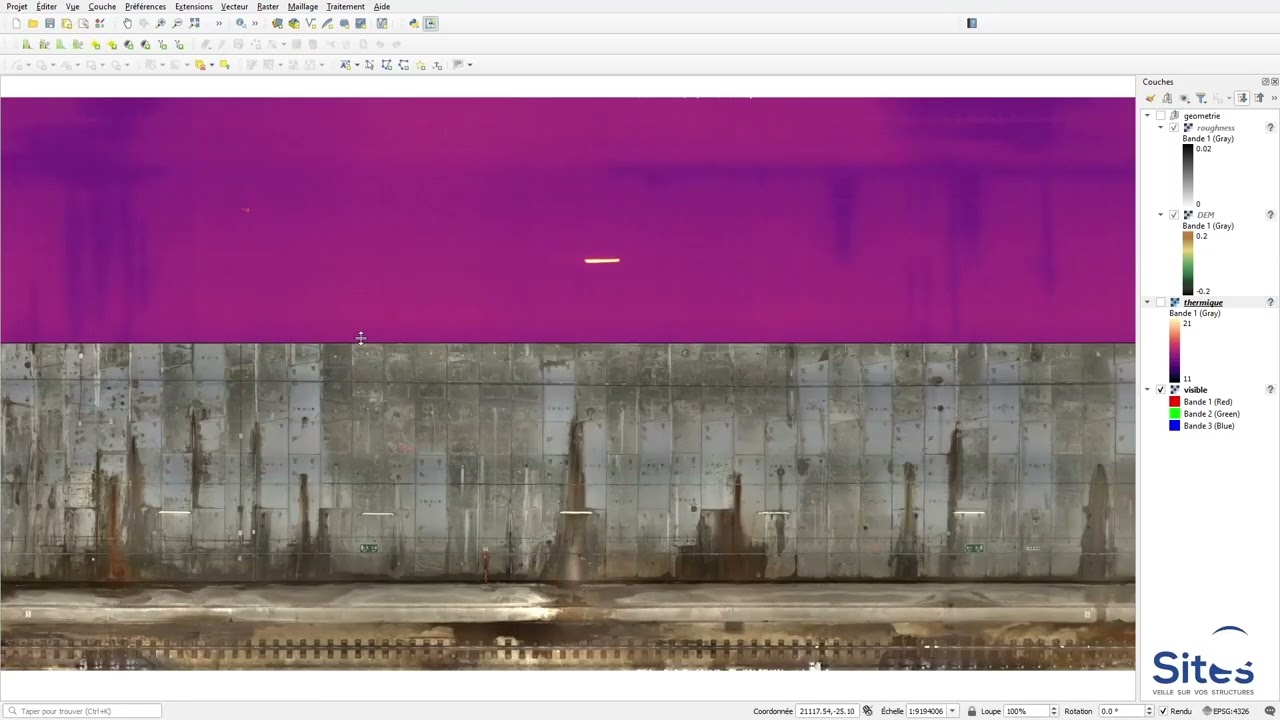The width and height of the screenshot is (1280, 720).
Task: Click the EPSG:4326 projection button
Action: [1225, 711]
